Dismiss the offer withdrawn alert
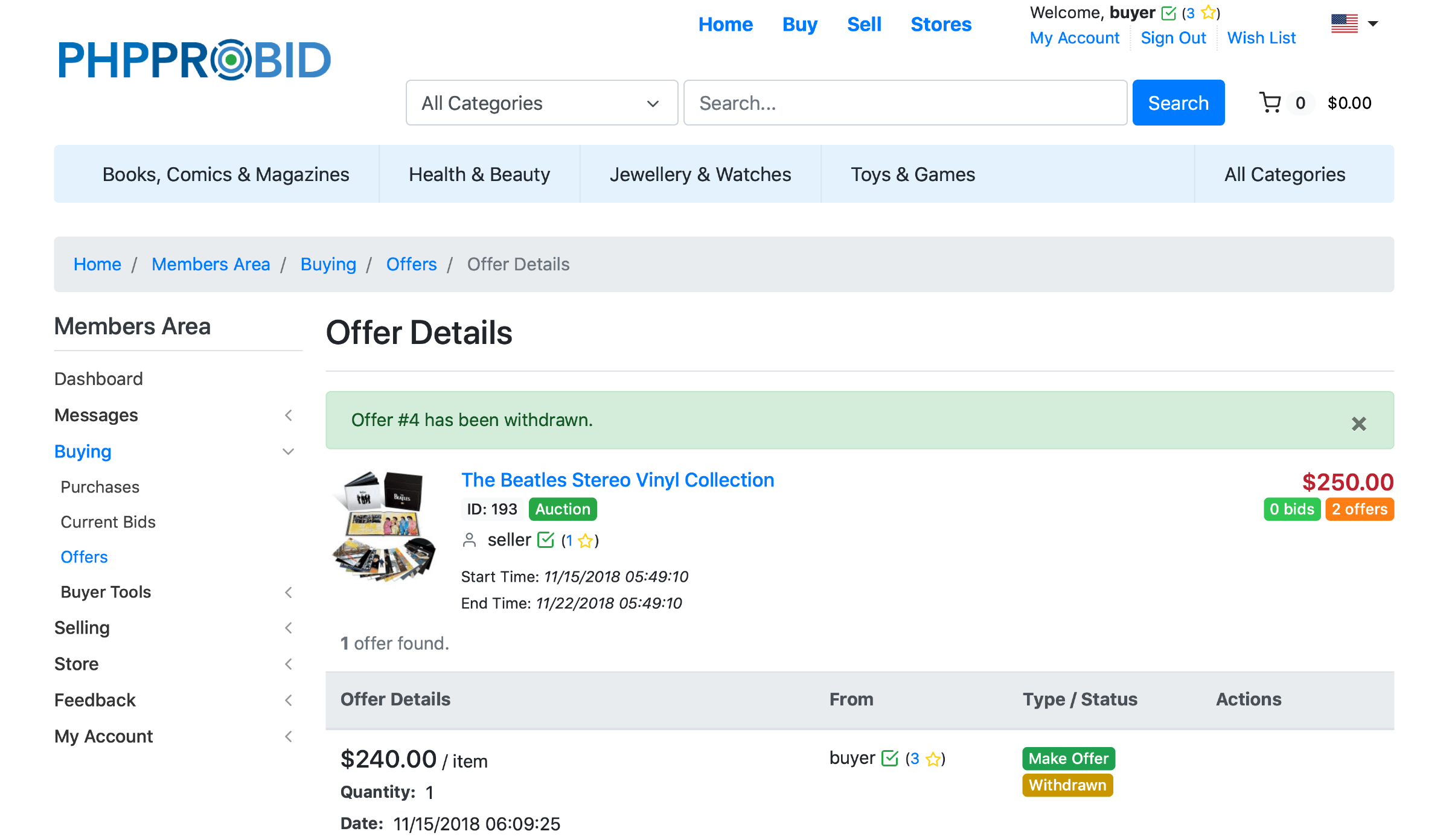The width and height of the screenshot is (1449, 840). coord(1358,424)
